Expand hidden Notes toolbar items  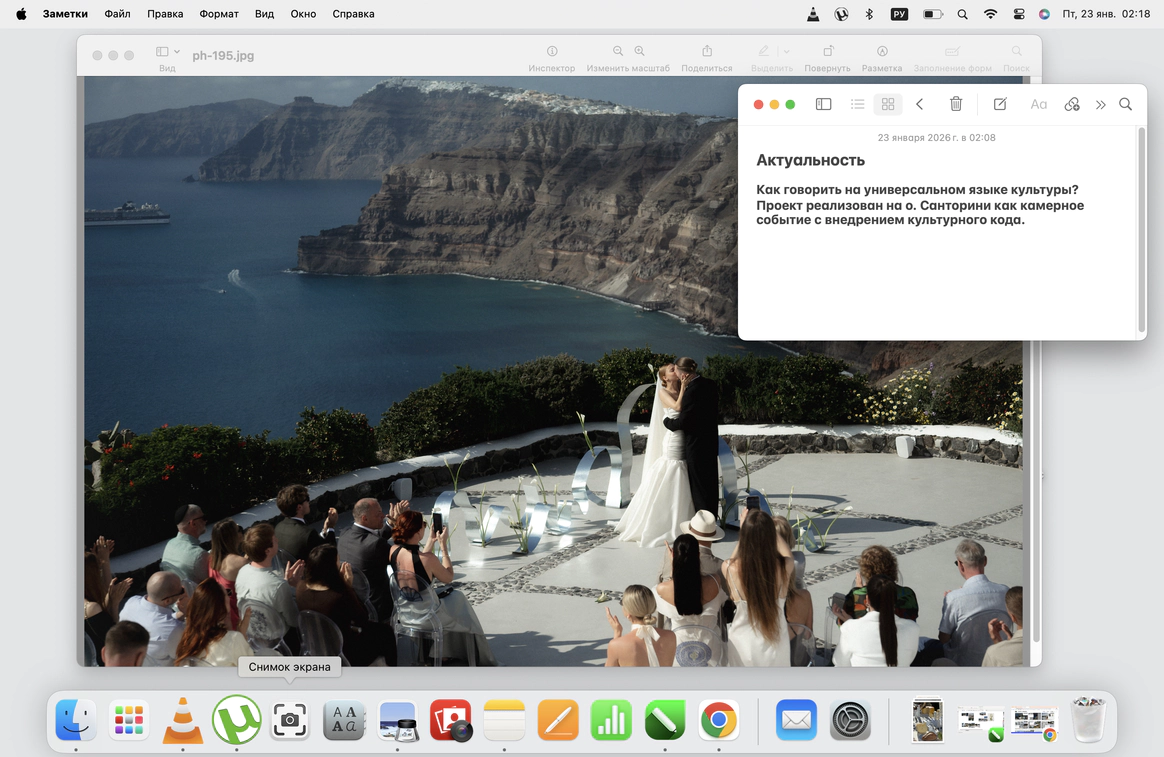[1100, 104]
